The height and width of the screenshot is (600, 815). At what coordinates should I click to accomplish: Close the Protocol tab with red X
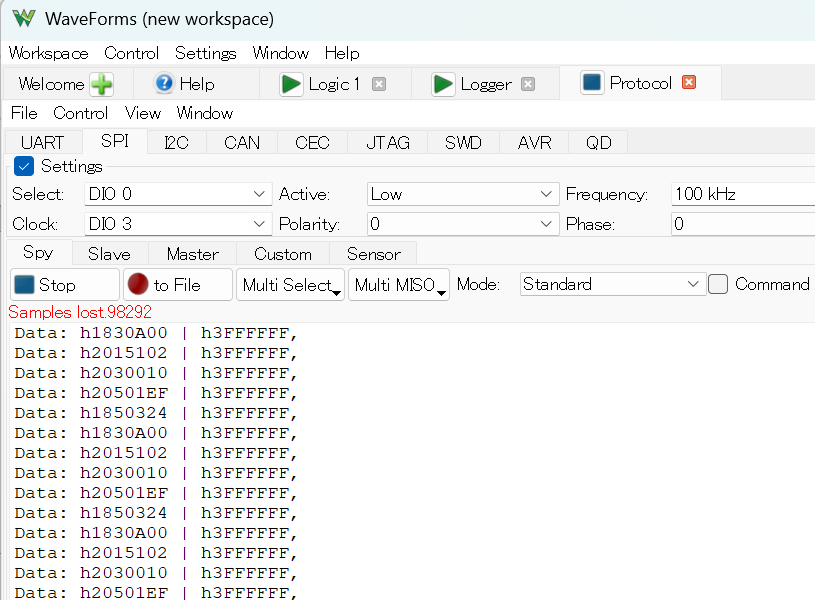point(689,82)
